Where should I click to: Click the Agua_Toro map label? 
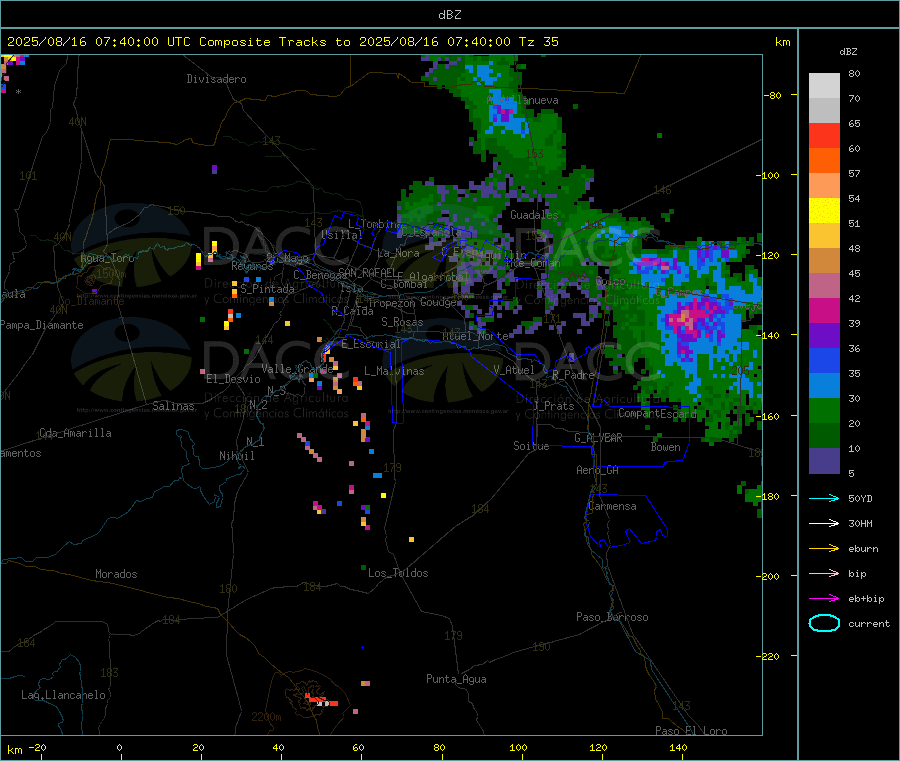pyautogui.click(x=107, y=258)
